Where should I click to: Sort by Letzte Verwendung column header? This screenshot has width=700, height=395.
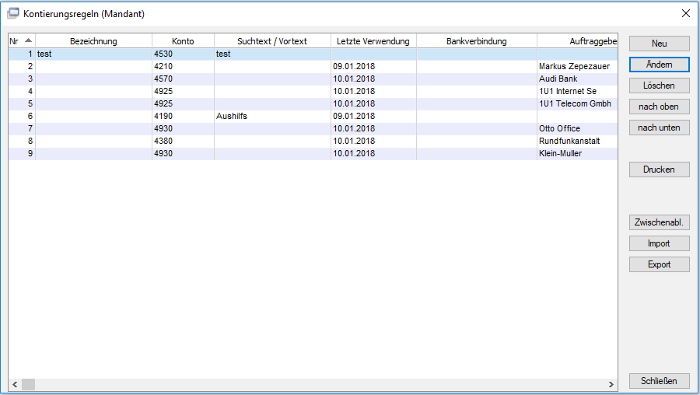(373, 41)
